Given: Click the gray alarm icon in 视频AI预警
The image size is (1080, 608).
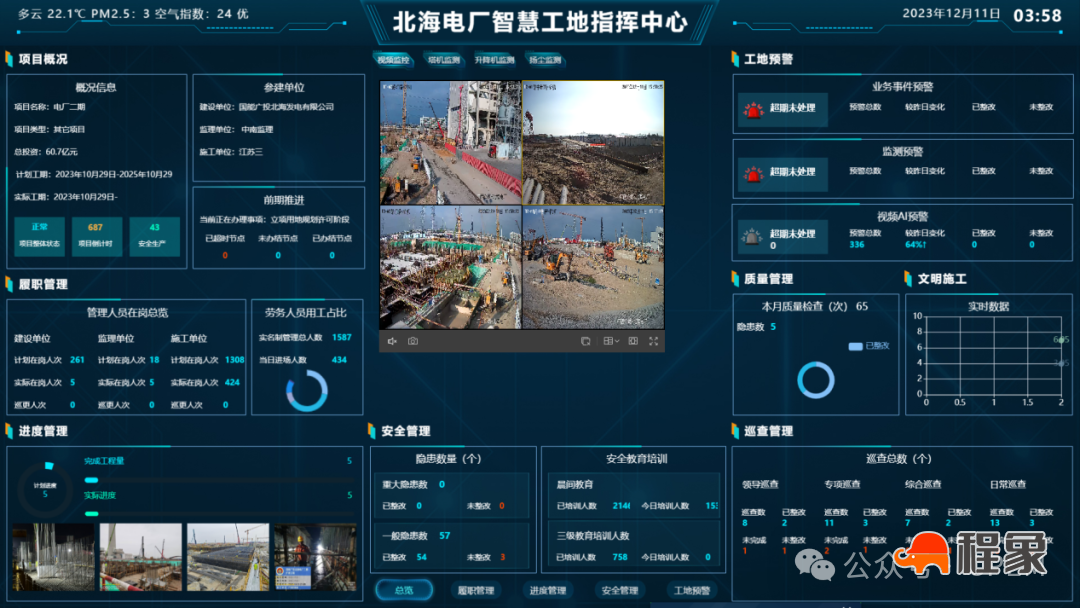Looking at the screenshot, I should coord(751,237).
